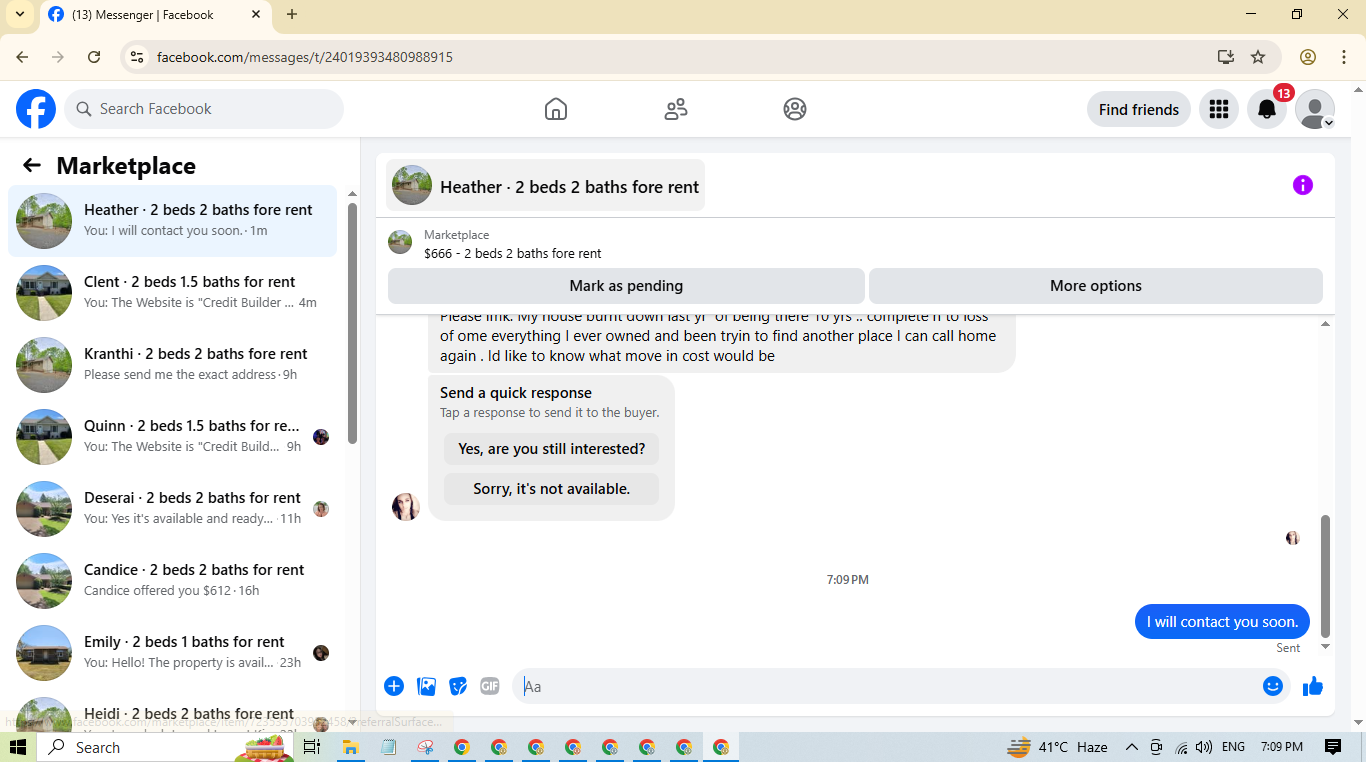Screen dimensions: 1366x762
Task: Choose a sticker from the sticker icon
Action: click(x=458, y=686)
